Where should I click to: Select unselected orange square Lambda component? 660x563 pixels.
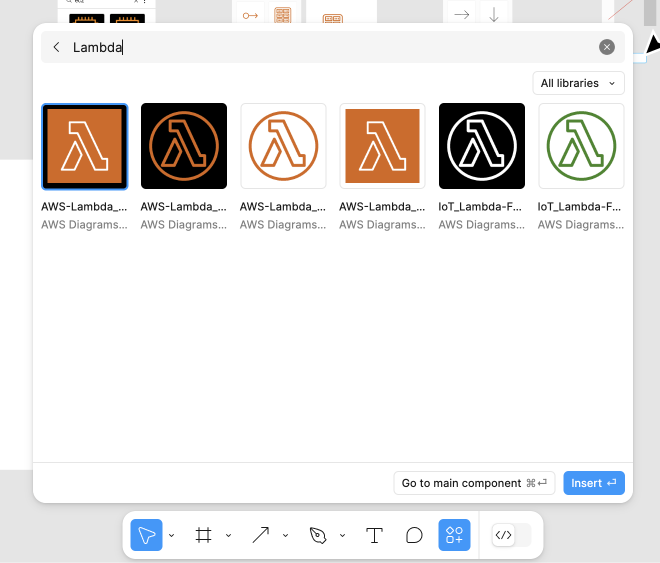pyautogui.click(x=383, y=146)
